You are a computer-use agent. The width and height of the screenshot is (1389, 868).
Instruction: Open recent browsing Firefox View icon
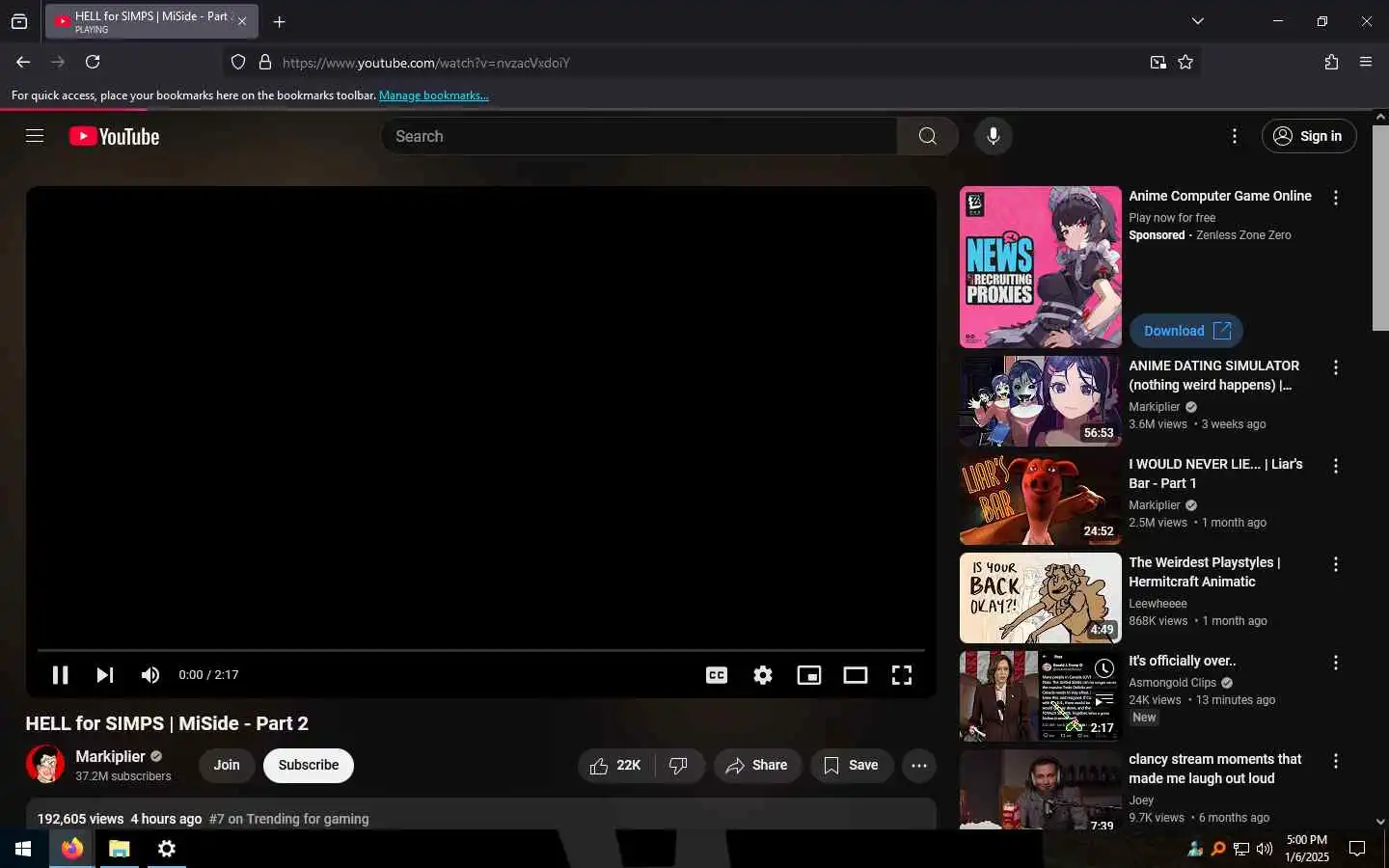point(19,21)
